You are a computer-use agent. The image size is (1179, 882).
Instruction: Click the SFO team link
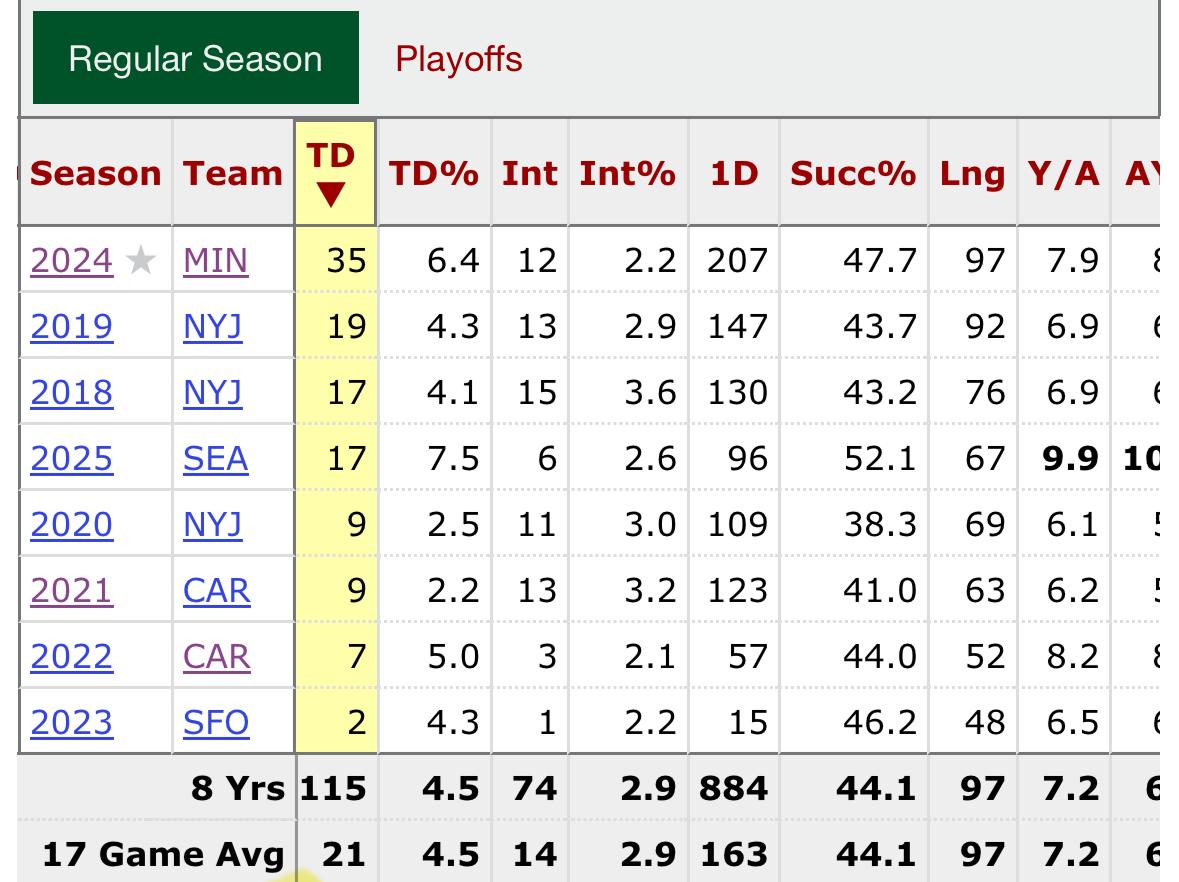(216, 722)
